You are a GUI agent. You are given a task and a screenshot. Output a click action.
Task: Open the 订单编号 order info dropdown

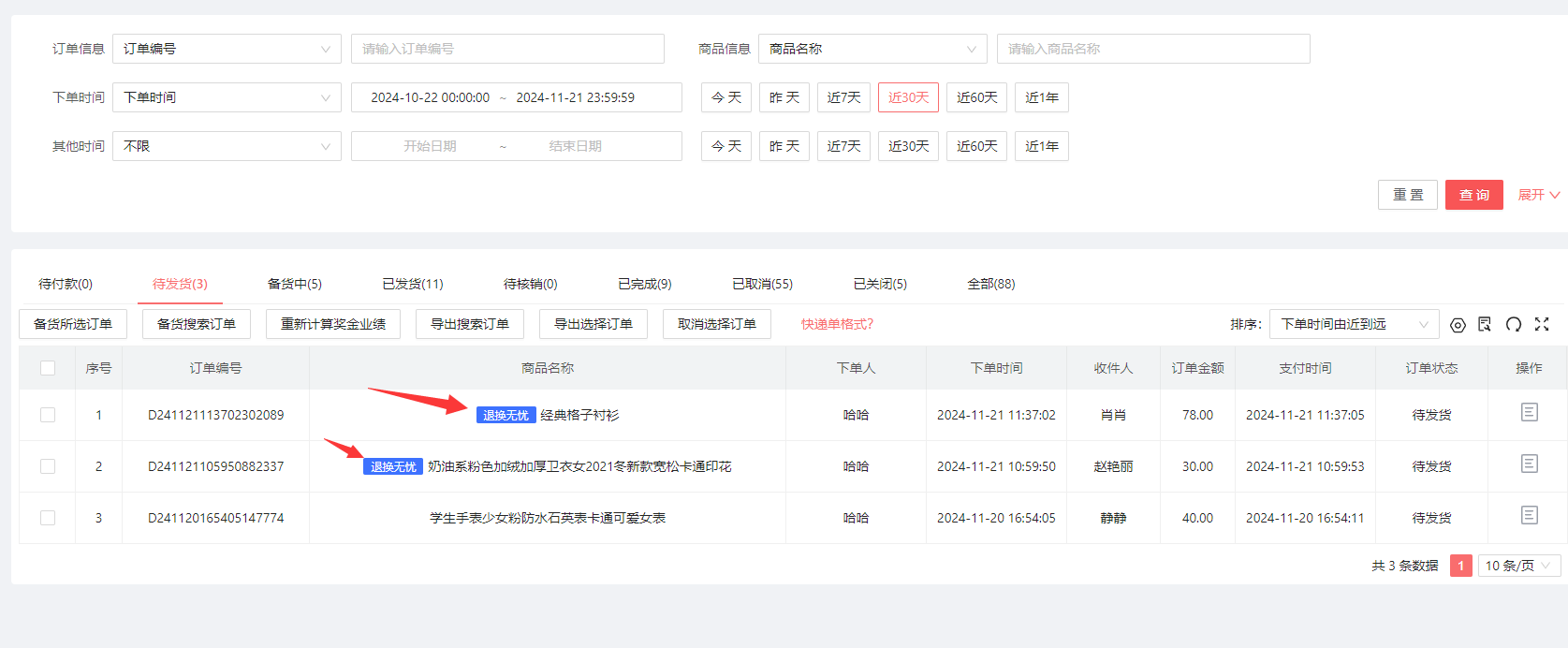(227, 49)
